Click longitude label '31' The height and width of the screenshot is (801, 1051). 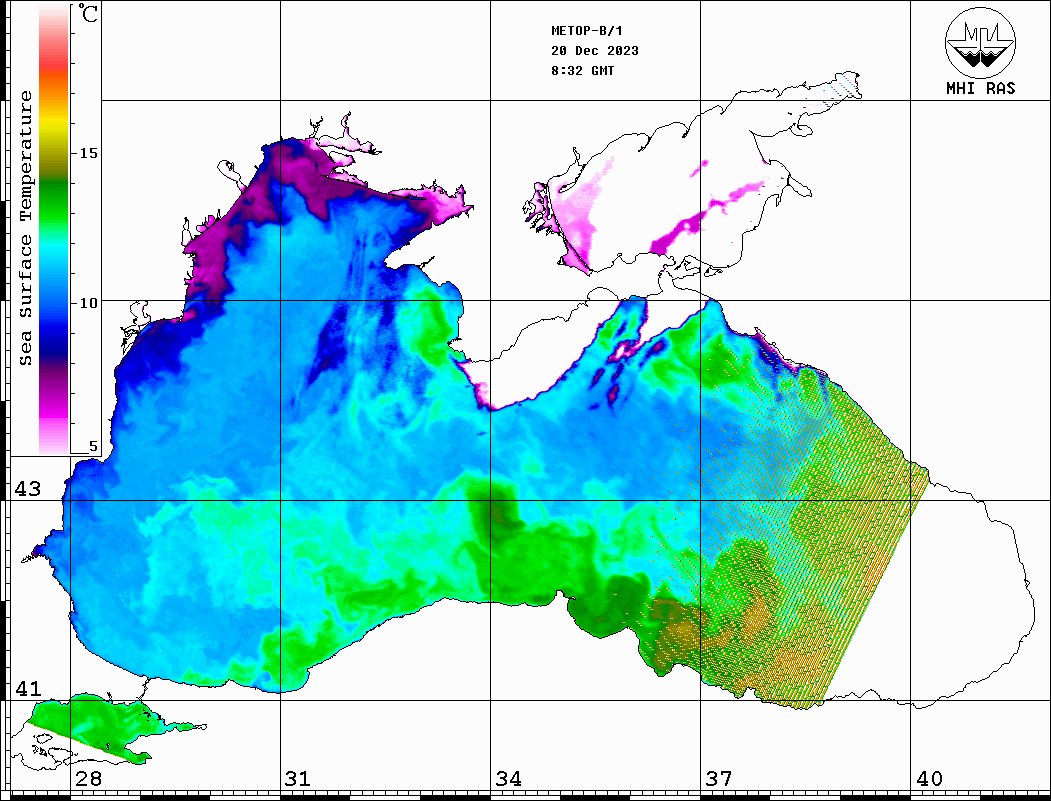coord(298,779)
